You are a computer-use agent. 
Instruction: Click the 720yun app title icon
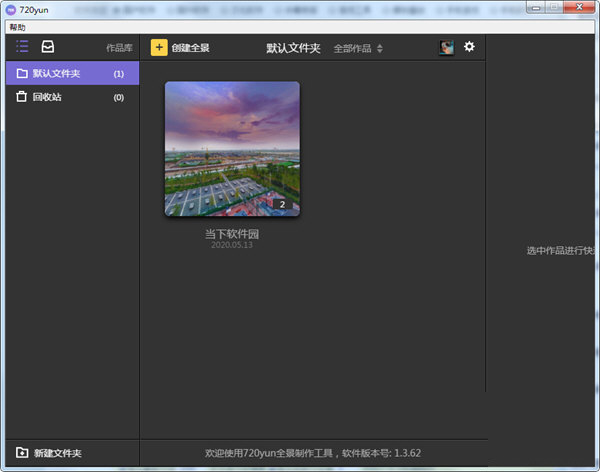[x=11, y=10]
